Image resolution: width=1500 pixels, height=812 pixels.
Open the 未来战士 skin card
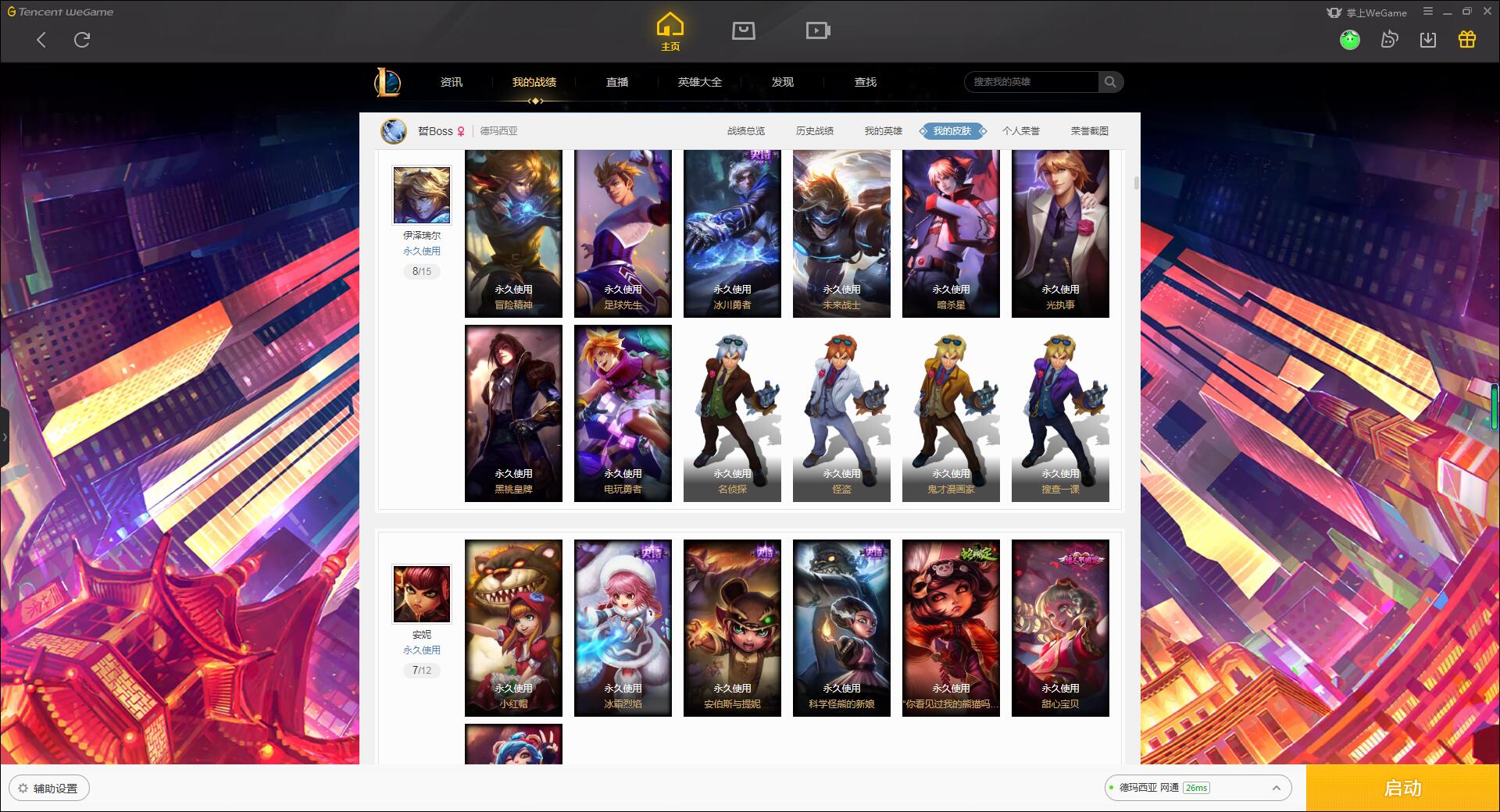(841, 233)
